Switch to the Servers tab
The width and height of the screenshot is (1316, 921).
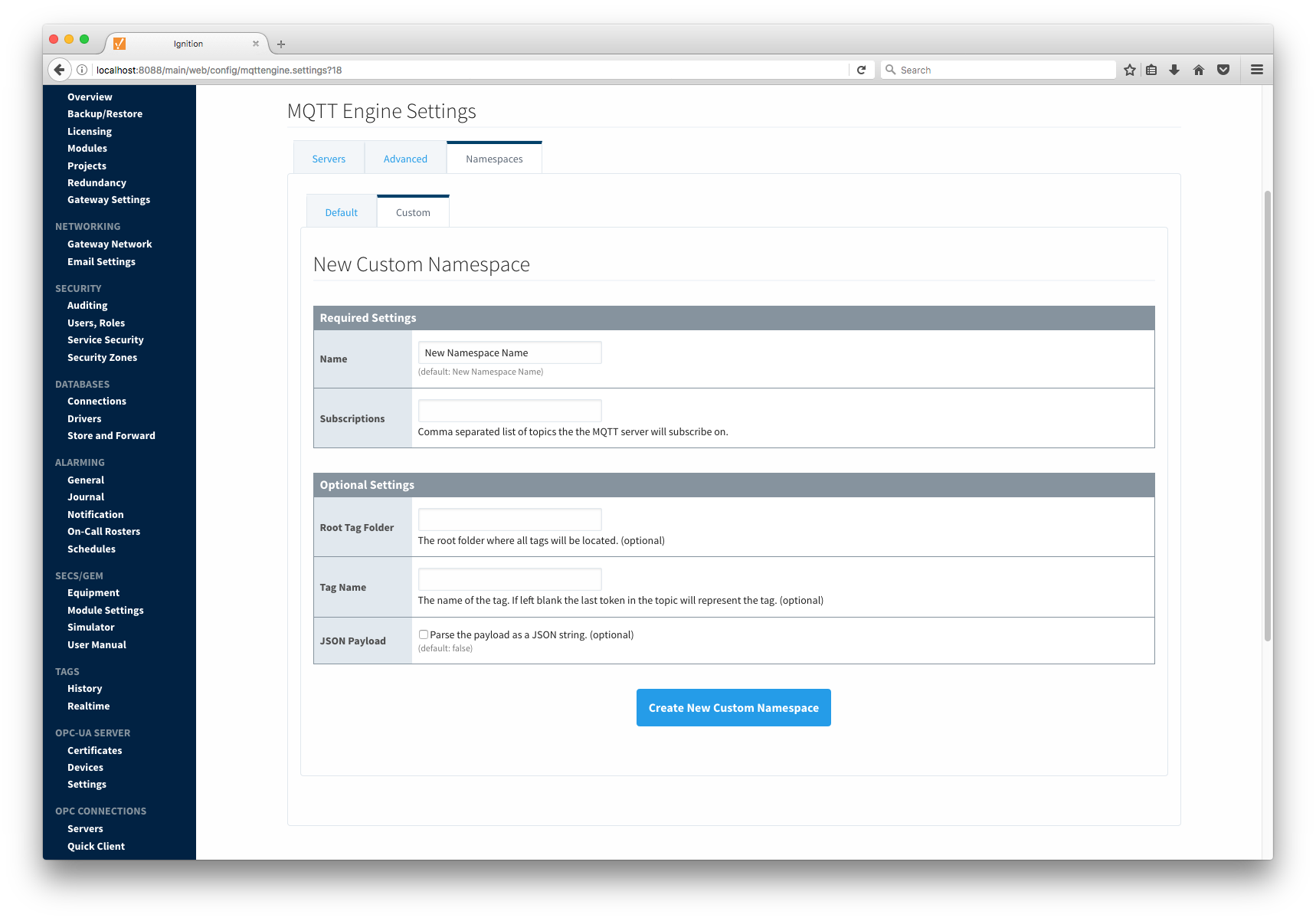(329, 159)
